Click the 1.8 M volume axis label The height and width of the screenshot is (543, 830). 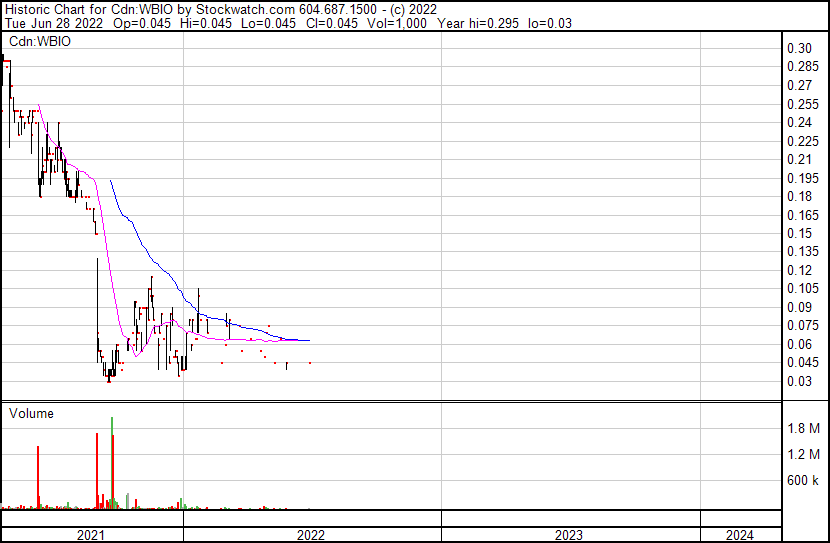[x=803, y=429]
